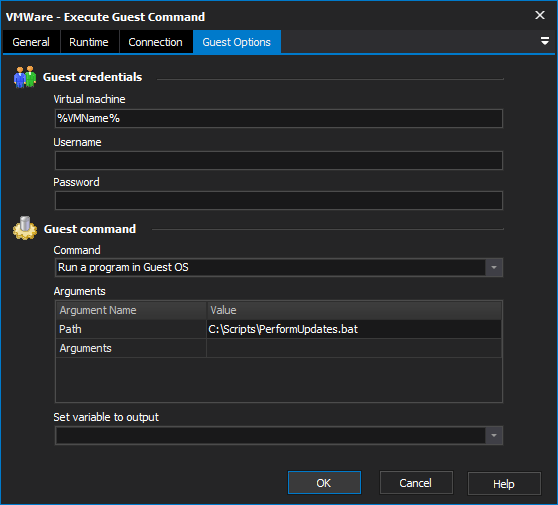
Task: Switch to the General tab
Action: (31, 42)
